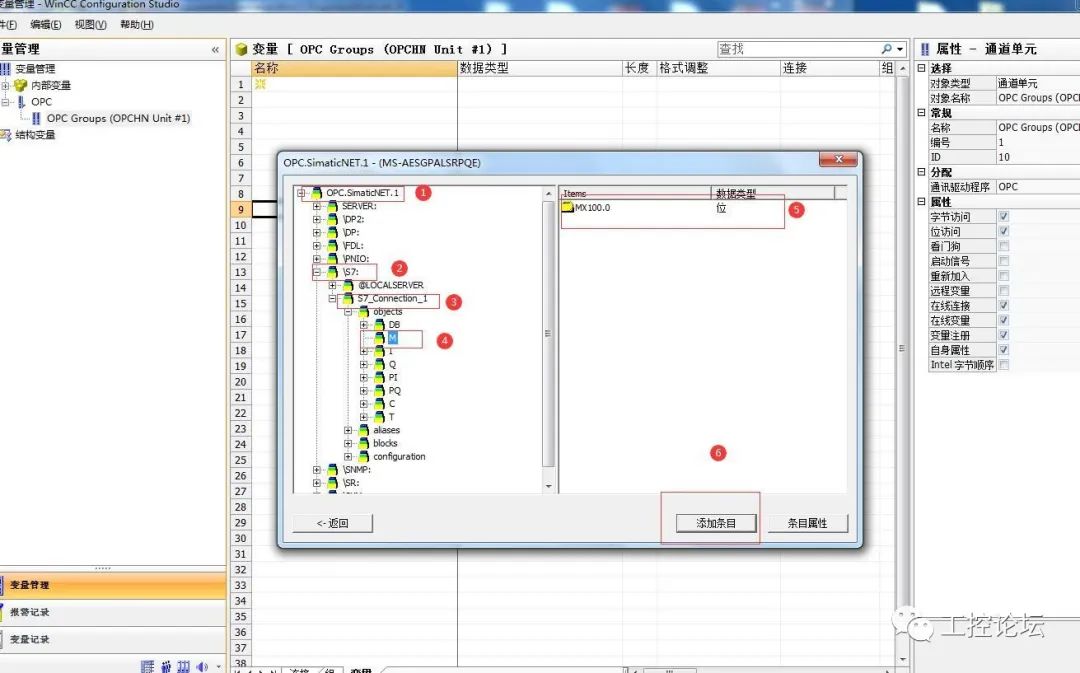Screen dimensions: 1080x673
Task: Toggle the 在线连接 checkbox
Action: (x=1004, y=305)
